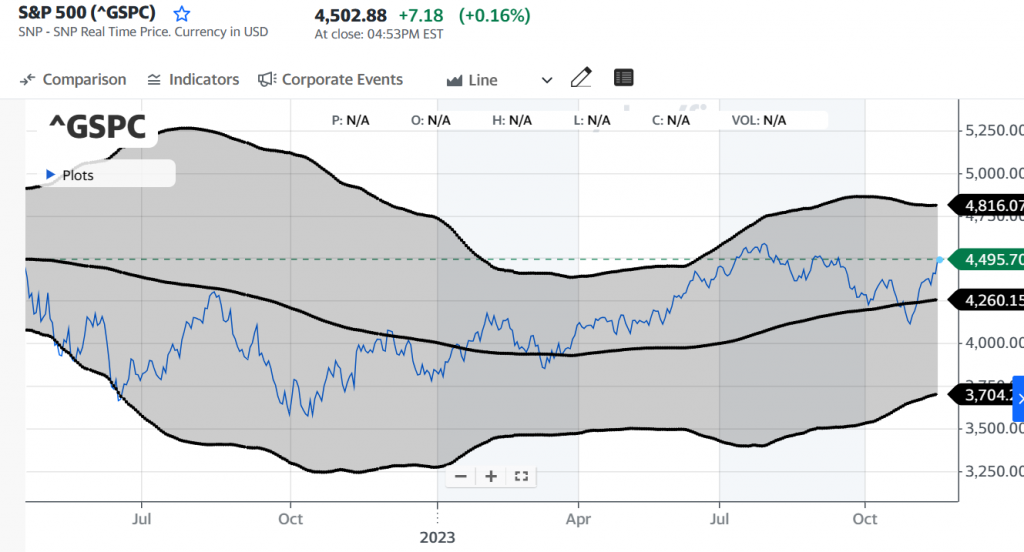
Task: Click the (+0.16%) percent change
Action: click(x=494, y=16)
